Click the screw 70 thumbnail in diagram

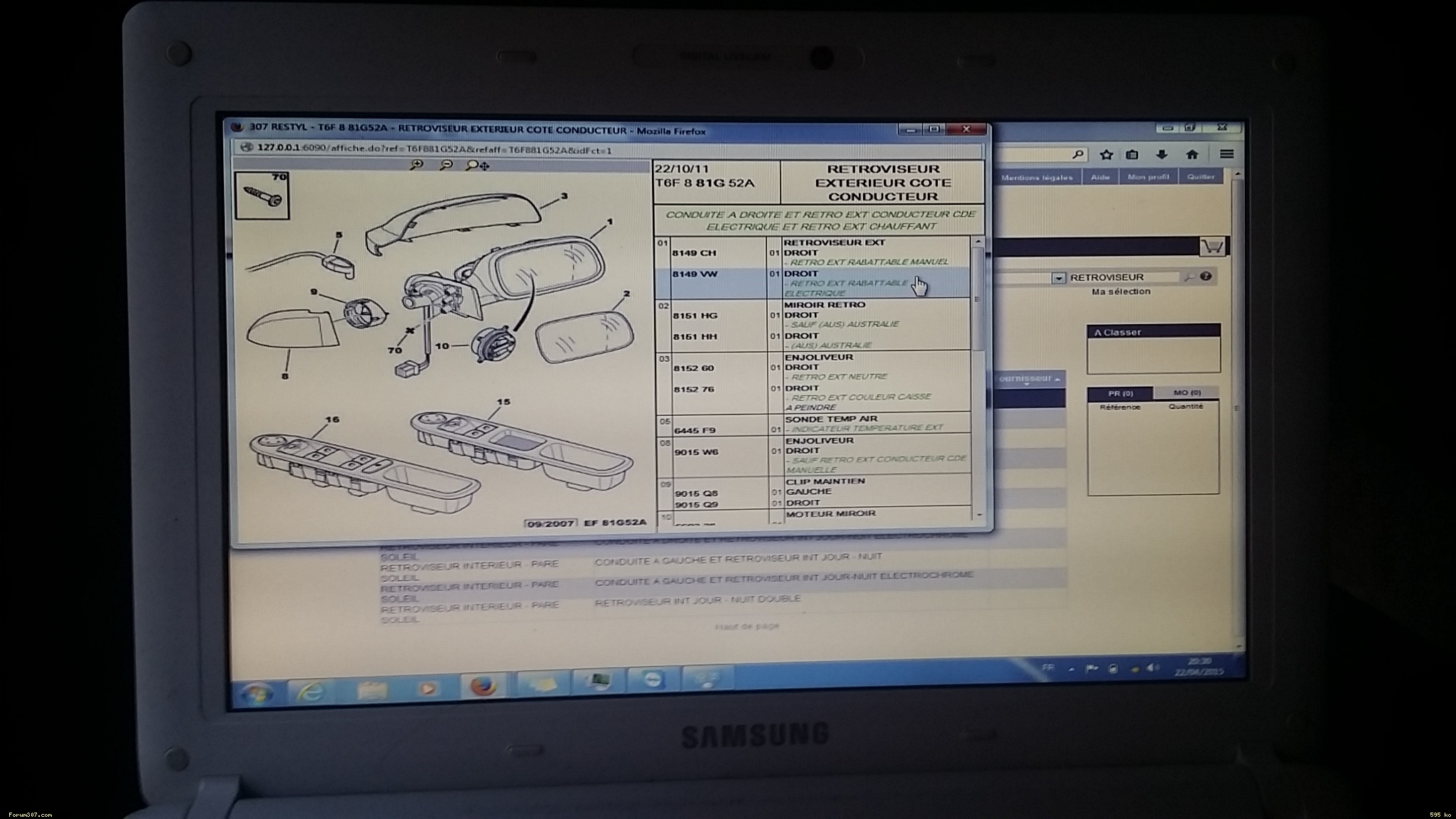point(262,195)
